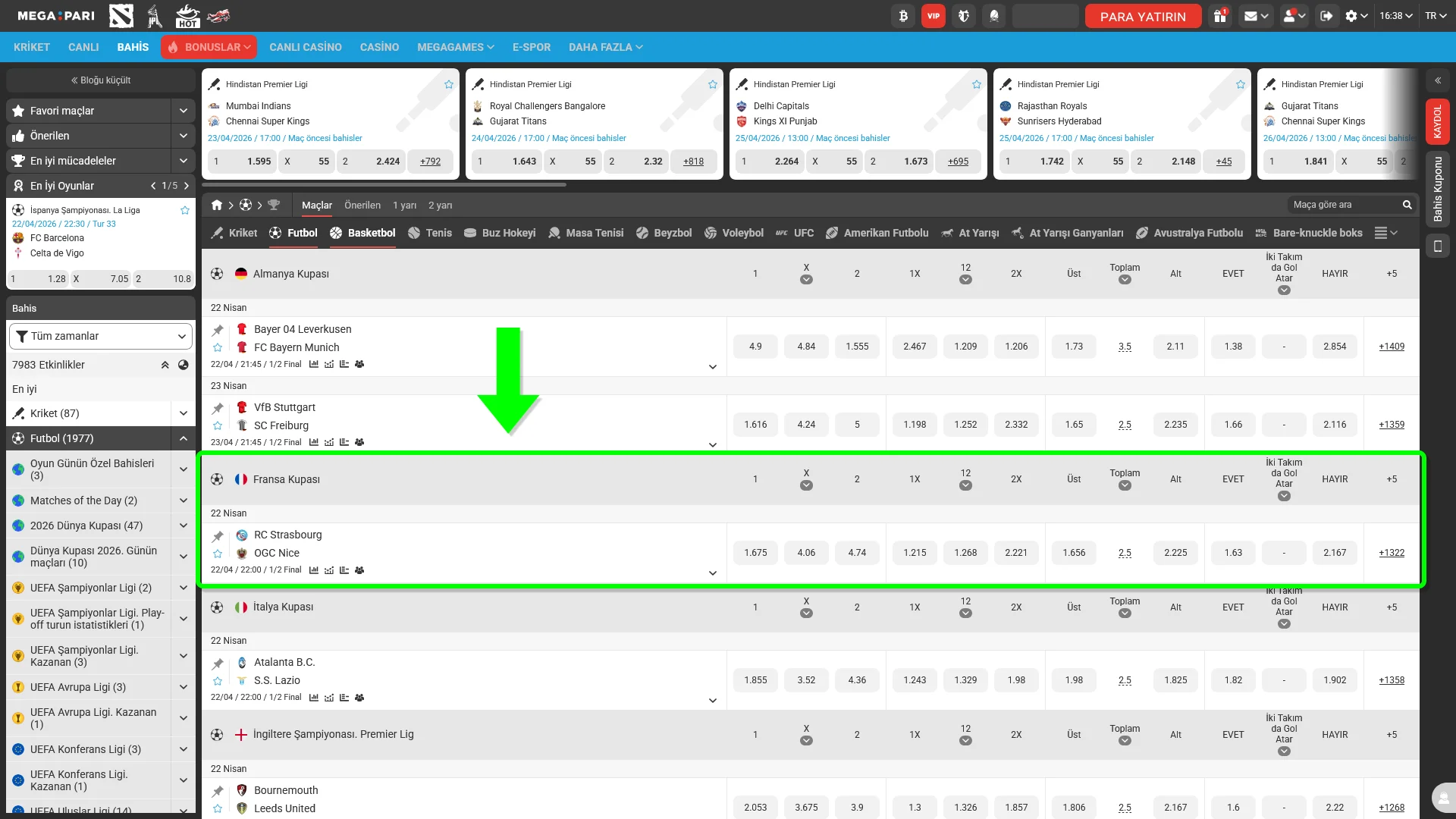Open list-chart icon for Stuttgart vs Freiburg
Screen dimensions: 1456x819
(x=344, y=442)
